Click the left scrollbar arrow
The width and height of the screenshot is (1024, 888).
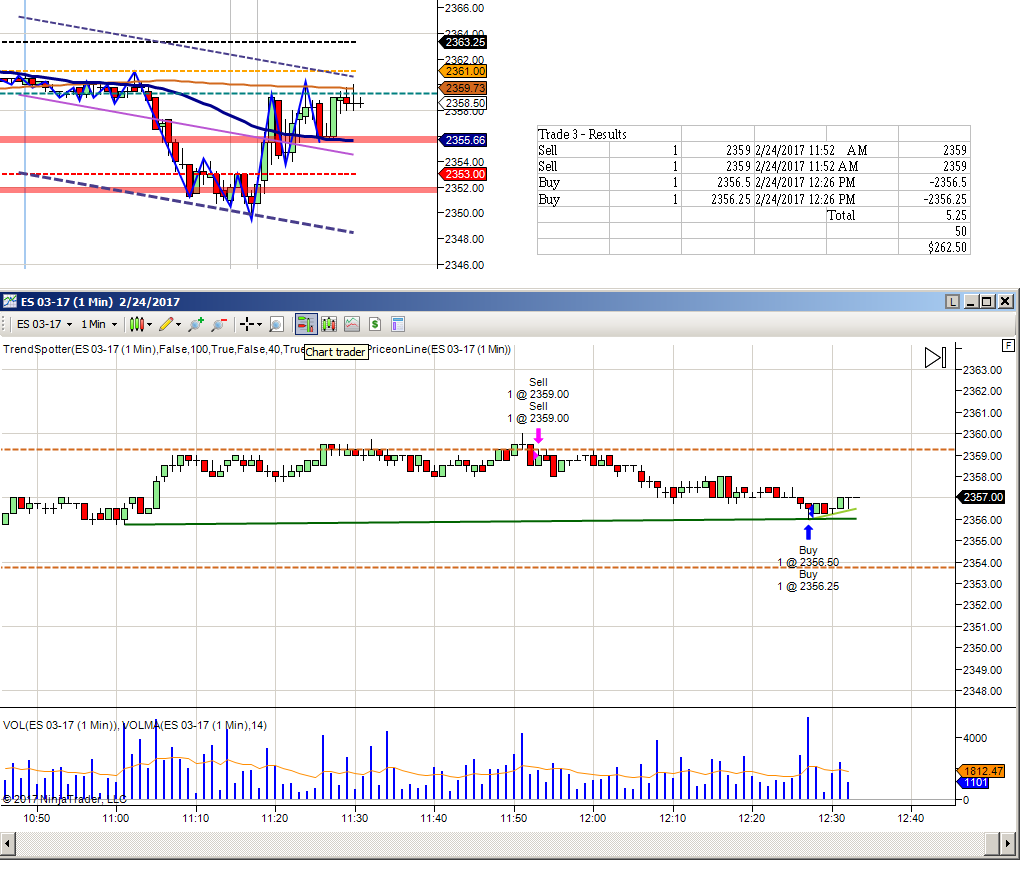click(x=8, y=844)
